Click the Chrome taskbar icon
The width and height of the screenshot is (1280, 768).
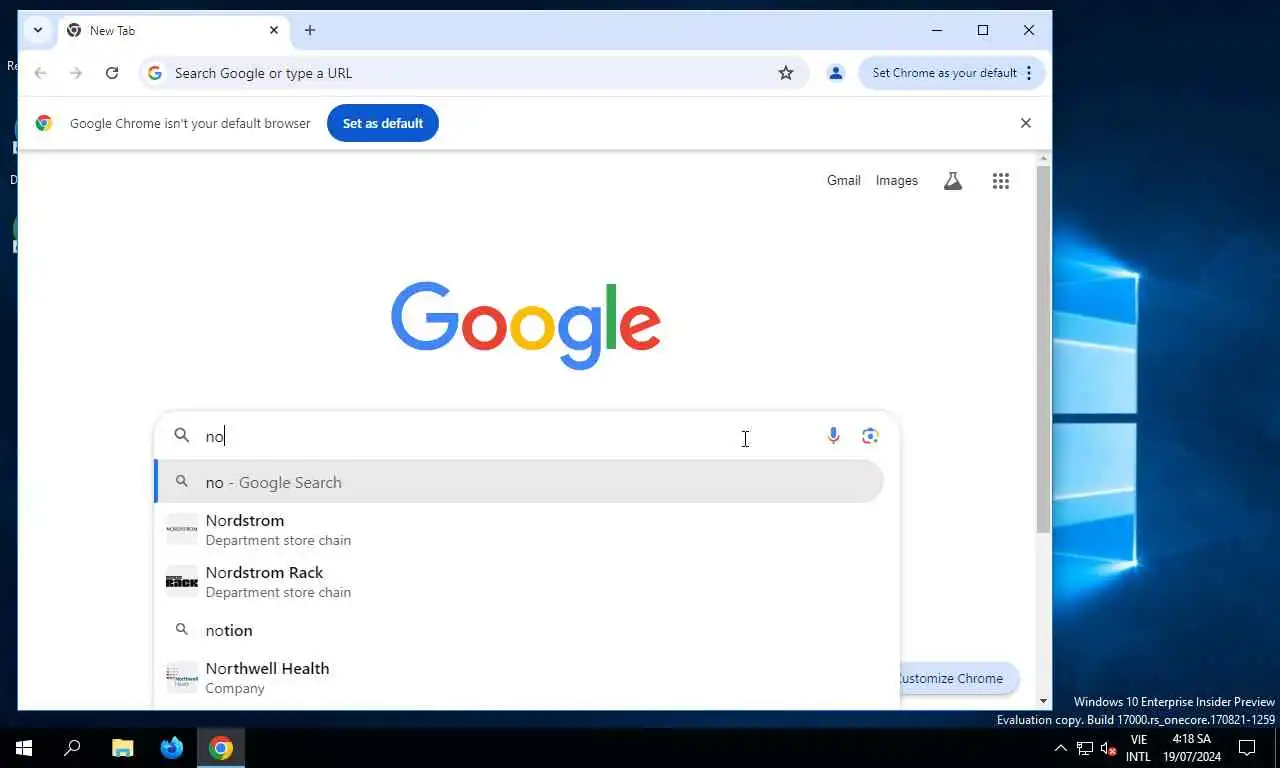tap(221, 748)
